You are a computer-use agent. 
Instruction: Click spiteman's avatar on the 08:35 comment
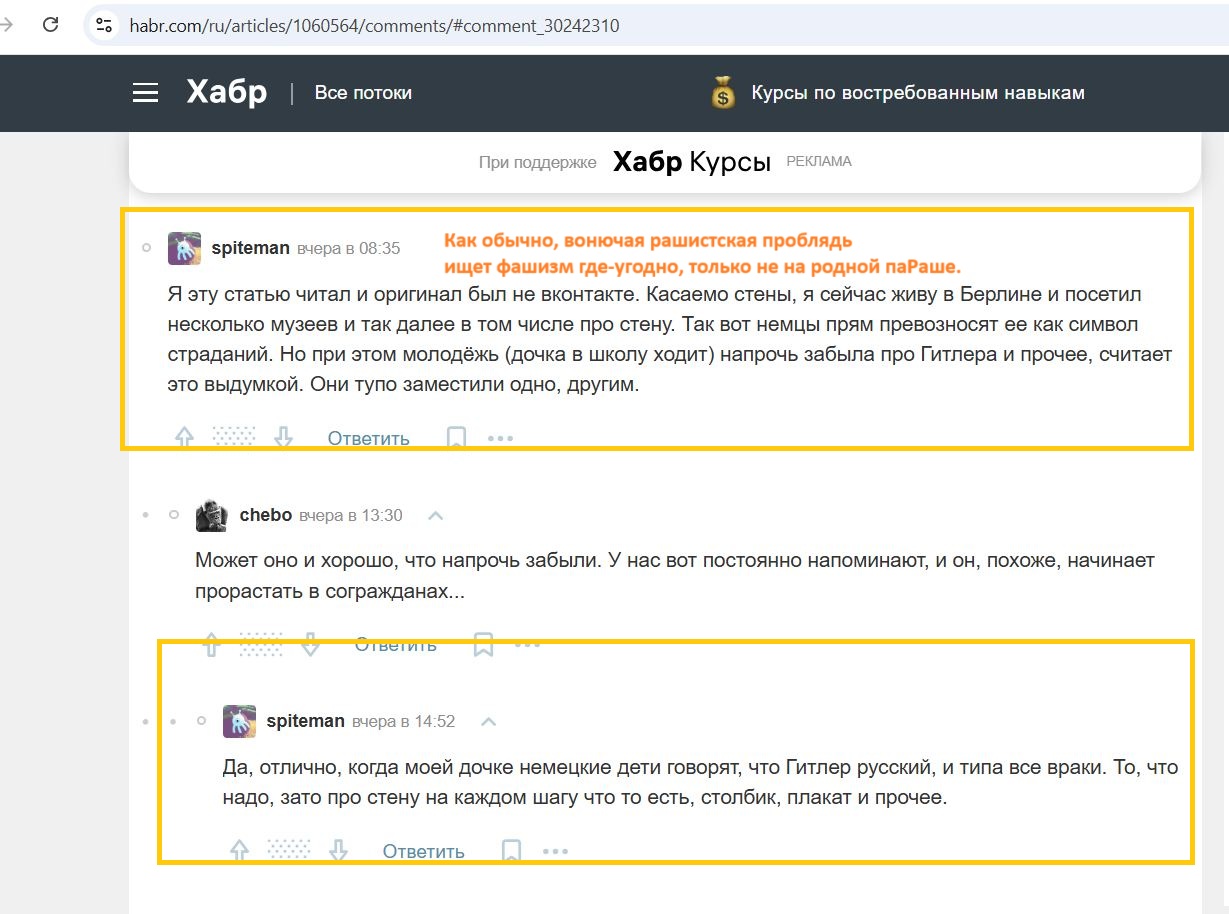[184, 248]
